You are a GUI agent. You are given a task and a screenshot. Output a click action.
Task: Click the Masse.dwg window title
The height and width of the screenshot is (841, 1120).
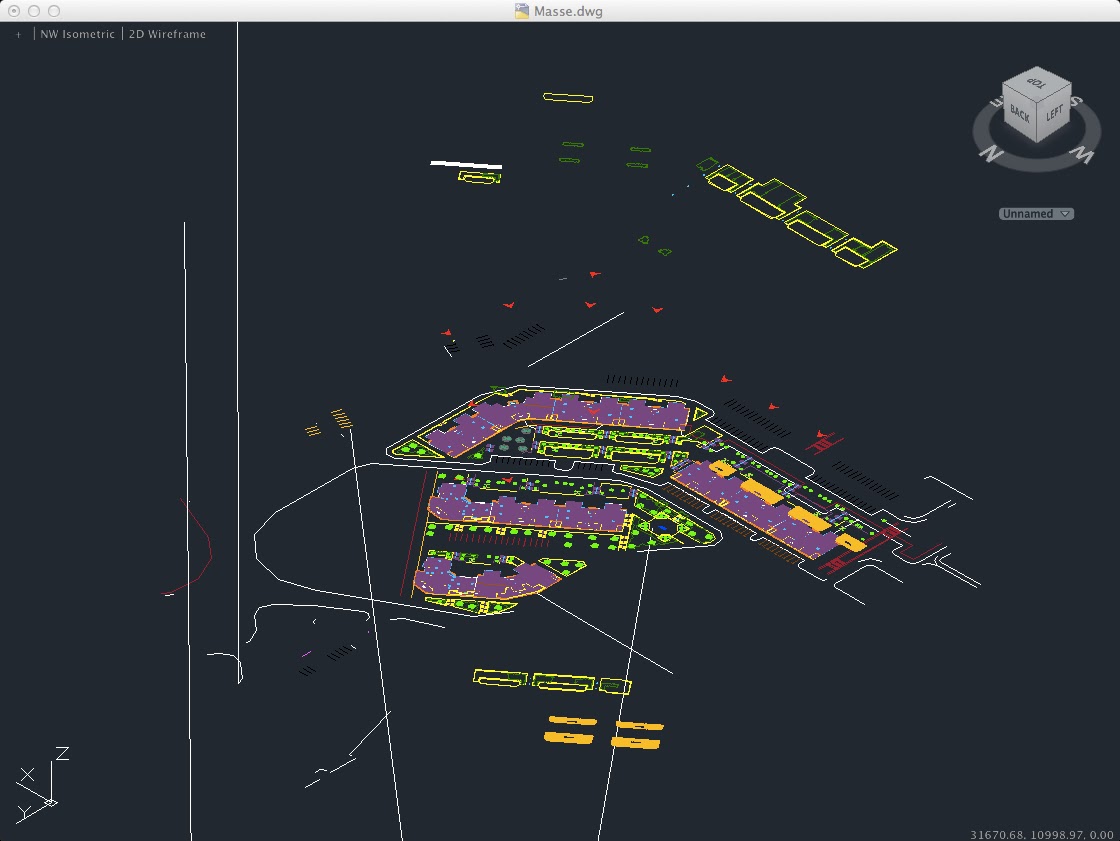tap(568, 11)
